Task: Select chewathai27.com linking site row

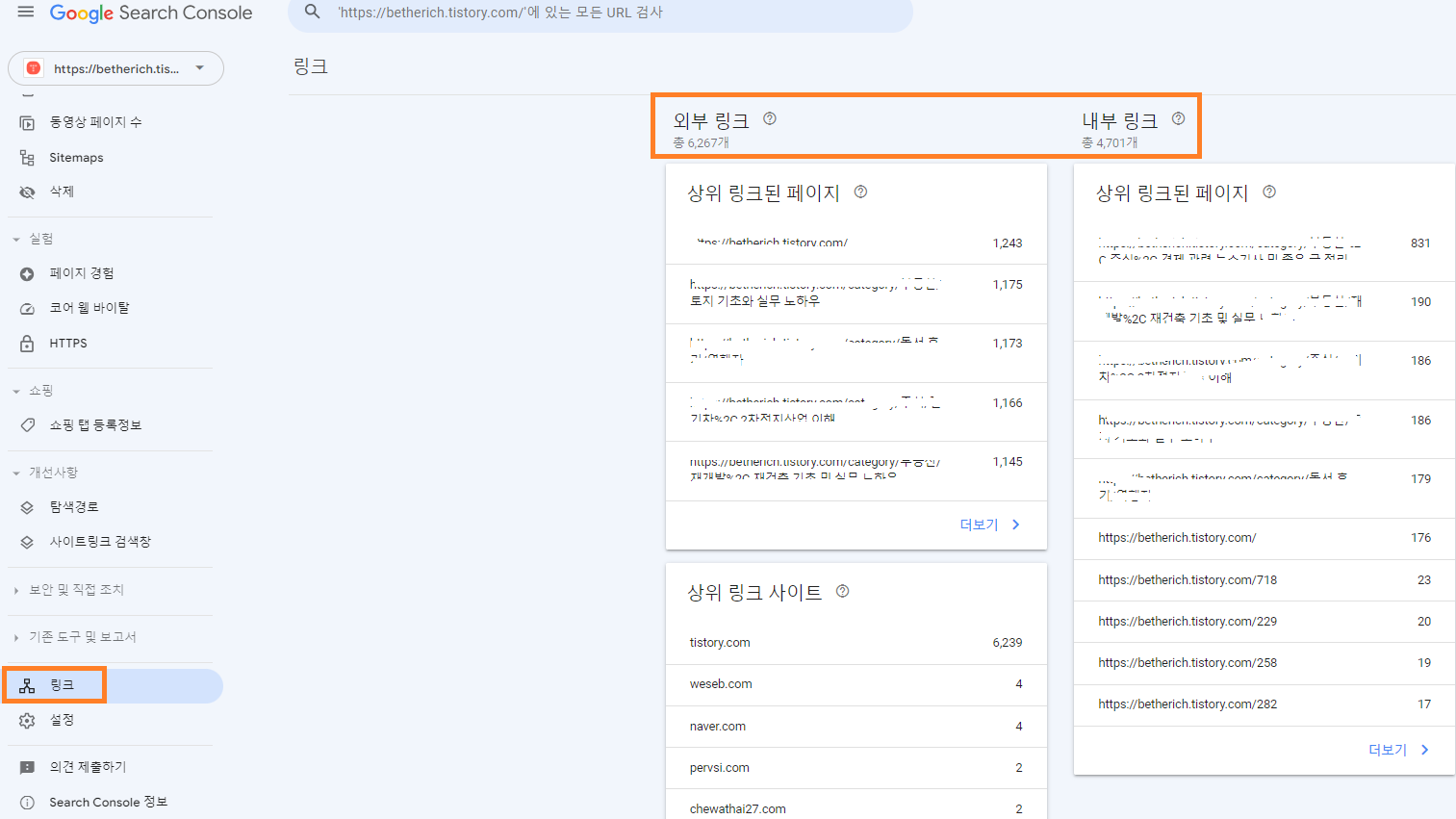Action: coord(856,806)
